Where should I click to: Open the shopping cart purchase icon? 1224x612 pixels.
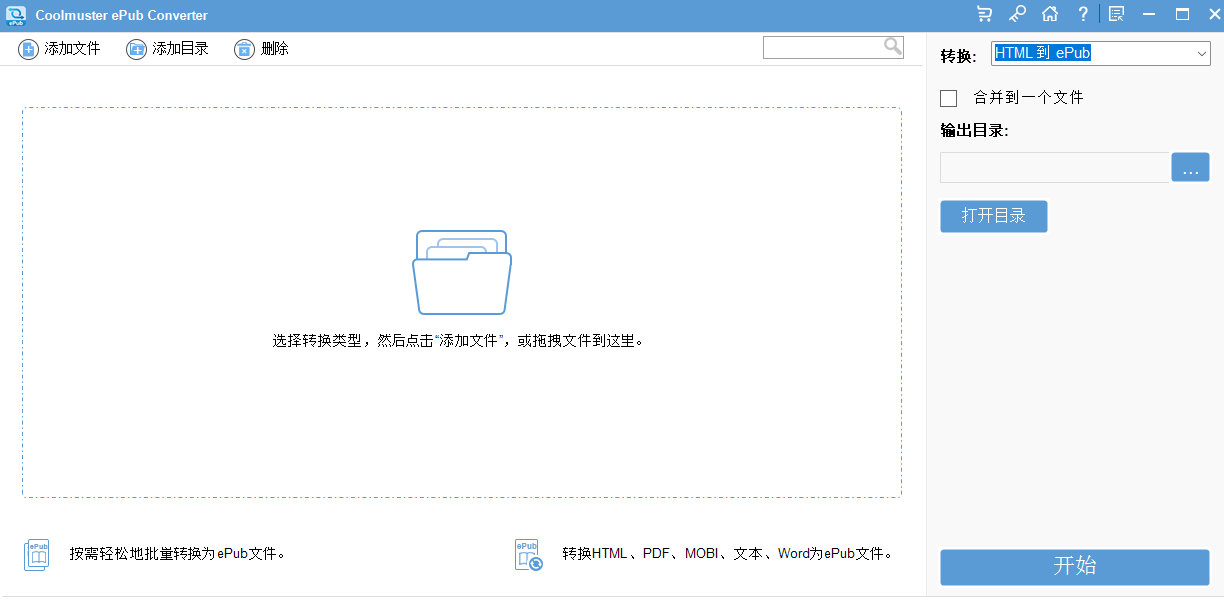click(x=984, y=14)
